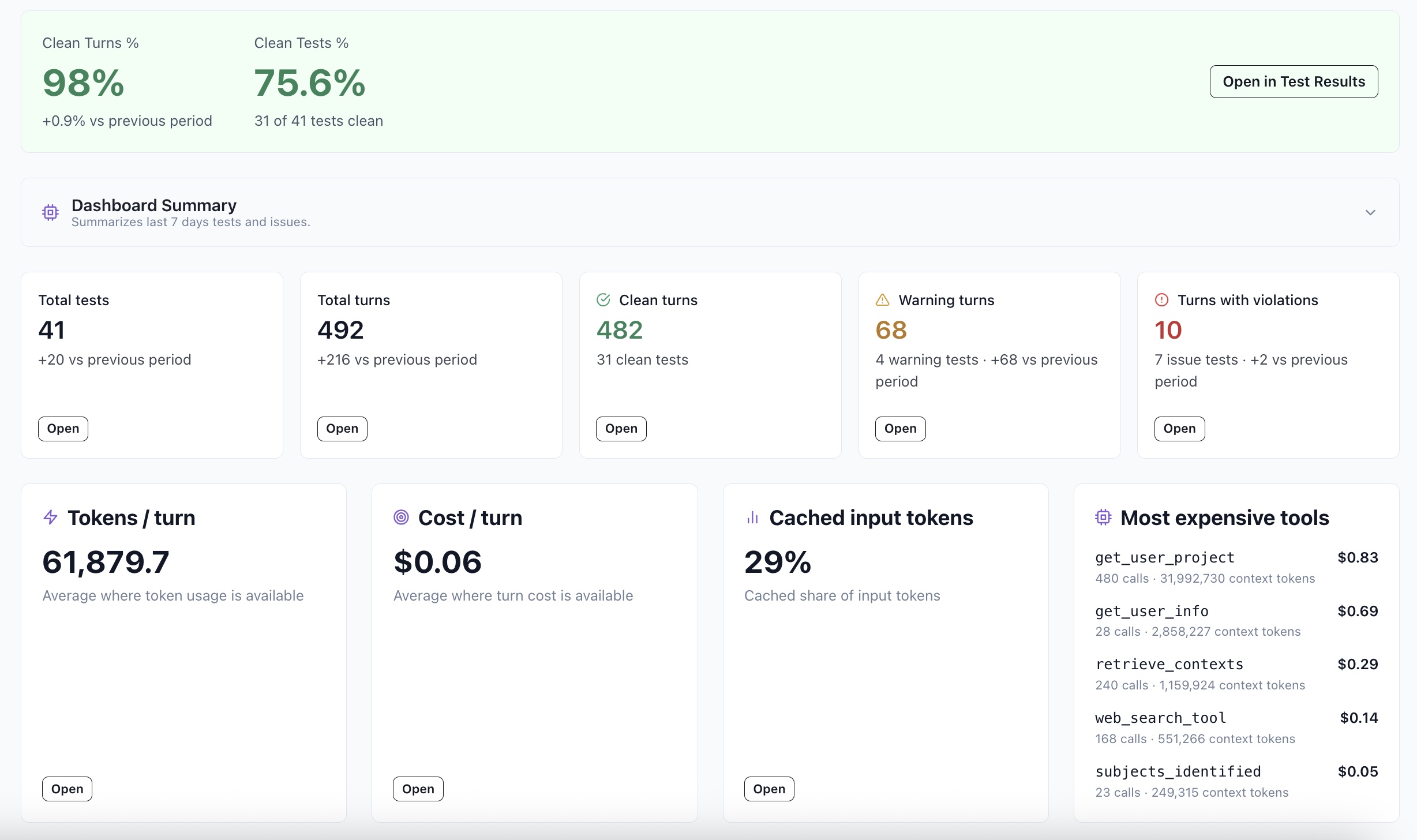Image resolution: width=1417 pixels, height=840 pixels.
Task: Click the $0.05 tool cost value
Action: pos(1358,771)
